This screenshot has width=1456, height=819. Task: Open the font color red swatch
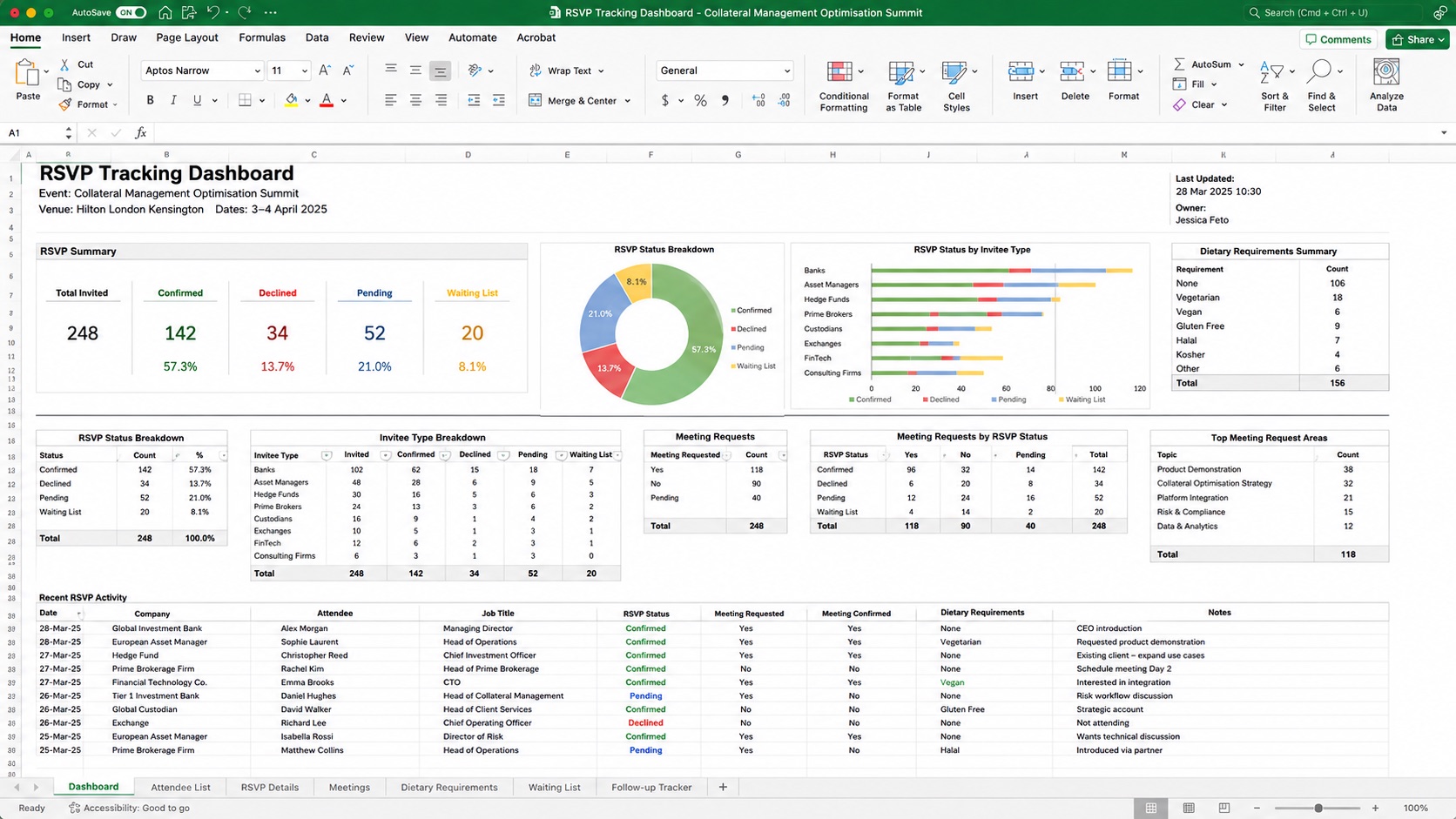327,101
